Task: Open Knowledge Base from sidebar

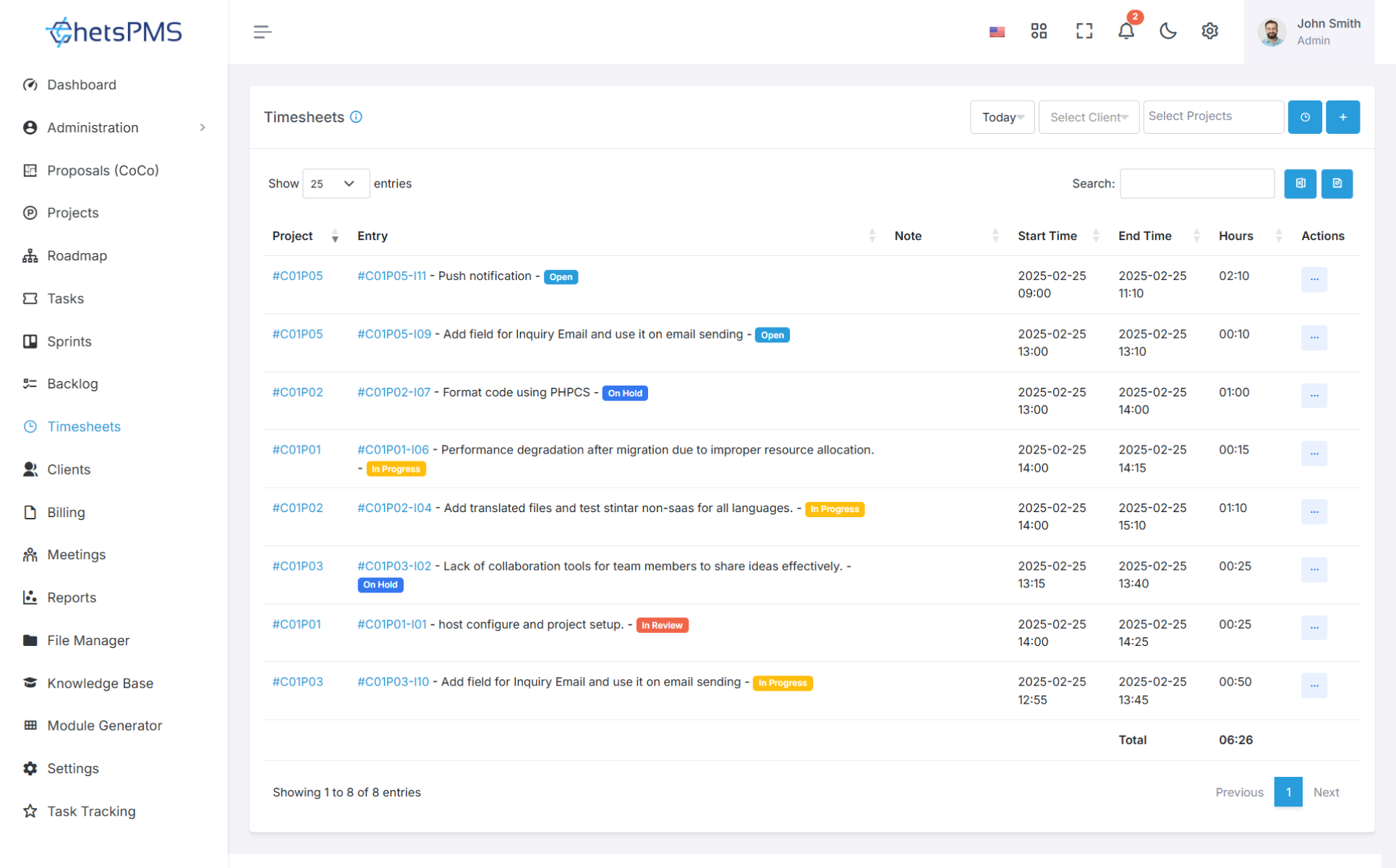Action: click(x=100, y=683)
